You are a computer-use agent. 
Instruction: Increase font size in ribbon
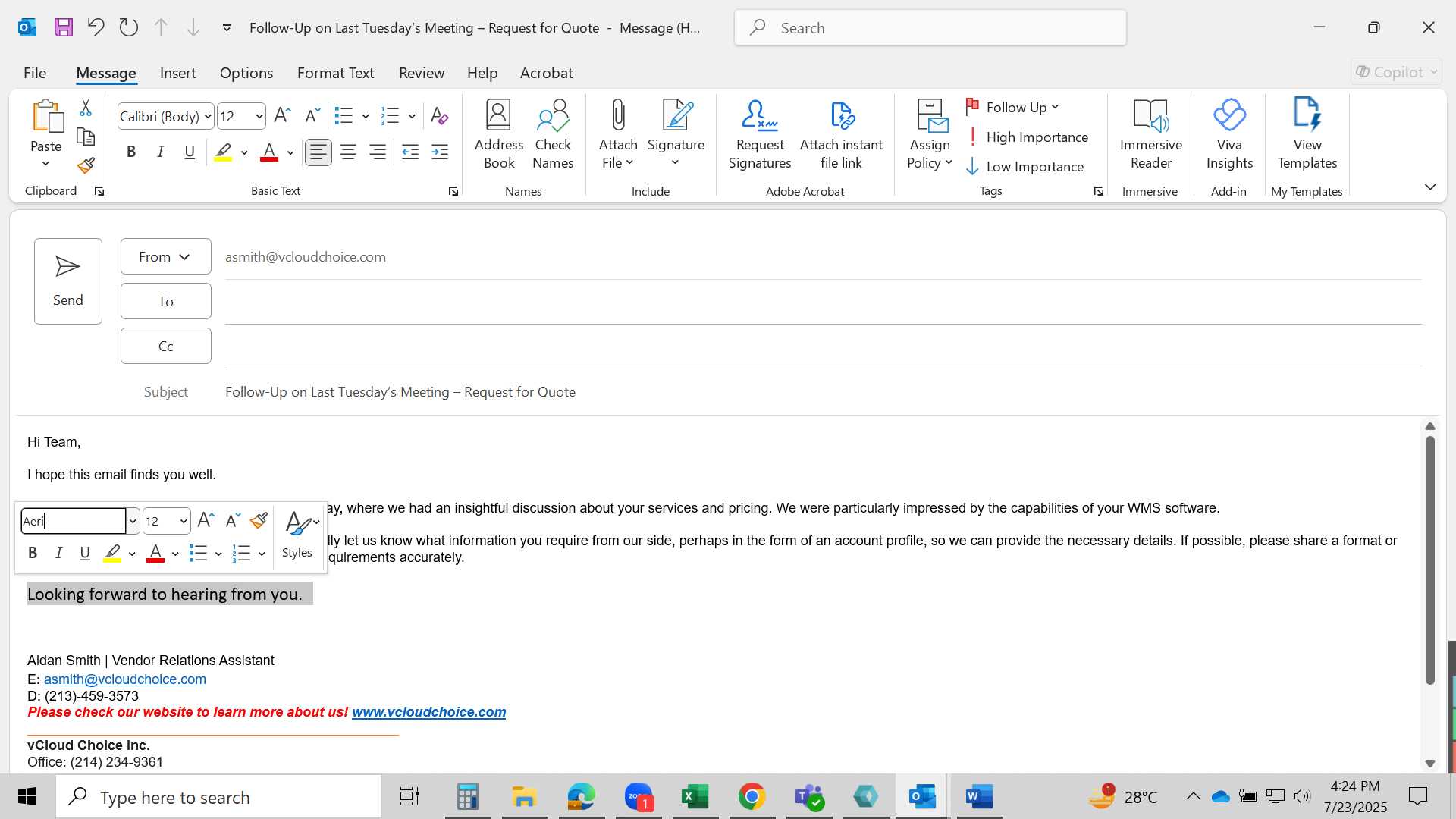tap(282, 116)
